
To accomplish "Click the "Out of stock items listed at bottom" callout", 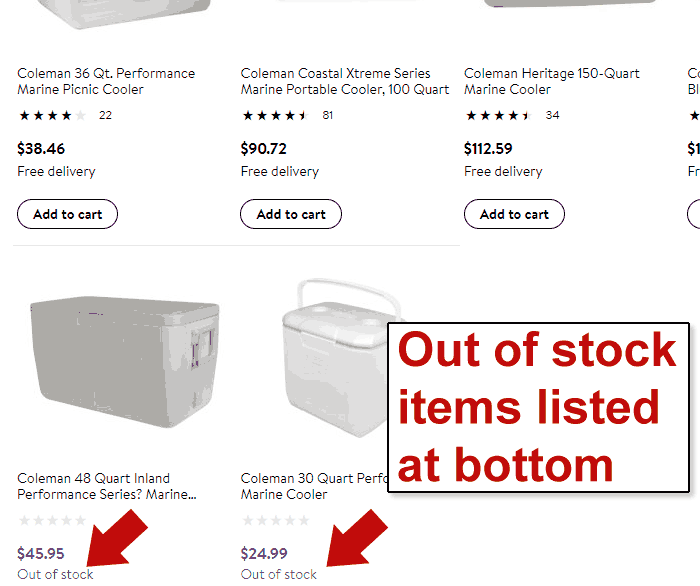I will click(x=538, y=407).
